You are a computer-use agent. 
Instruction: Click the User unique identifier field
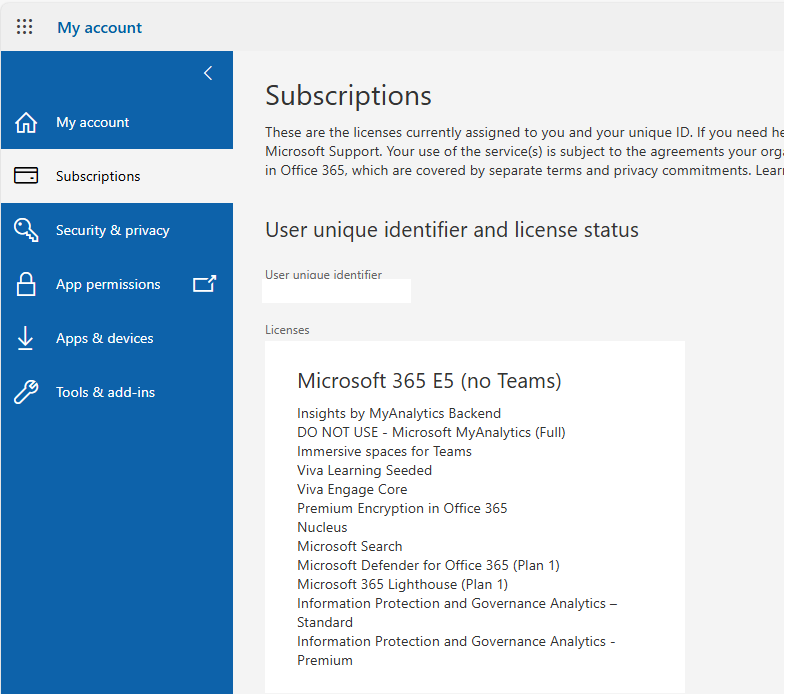click(336, 291)
